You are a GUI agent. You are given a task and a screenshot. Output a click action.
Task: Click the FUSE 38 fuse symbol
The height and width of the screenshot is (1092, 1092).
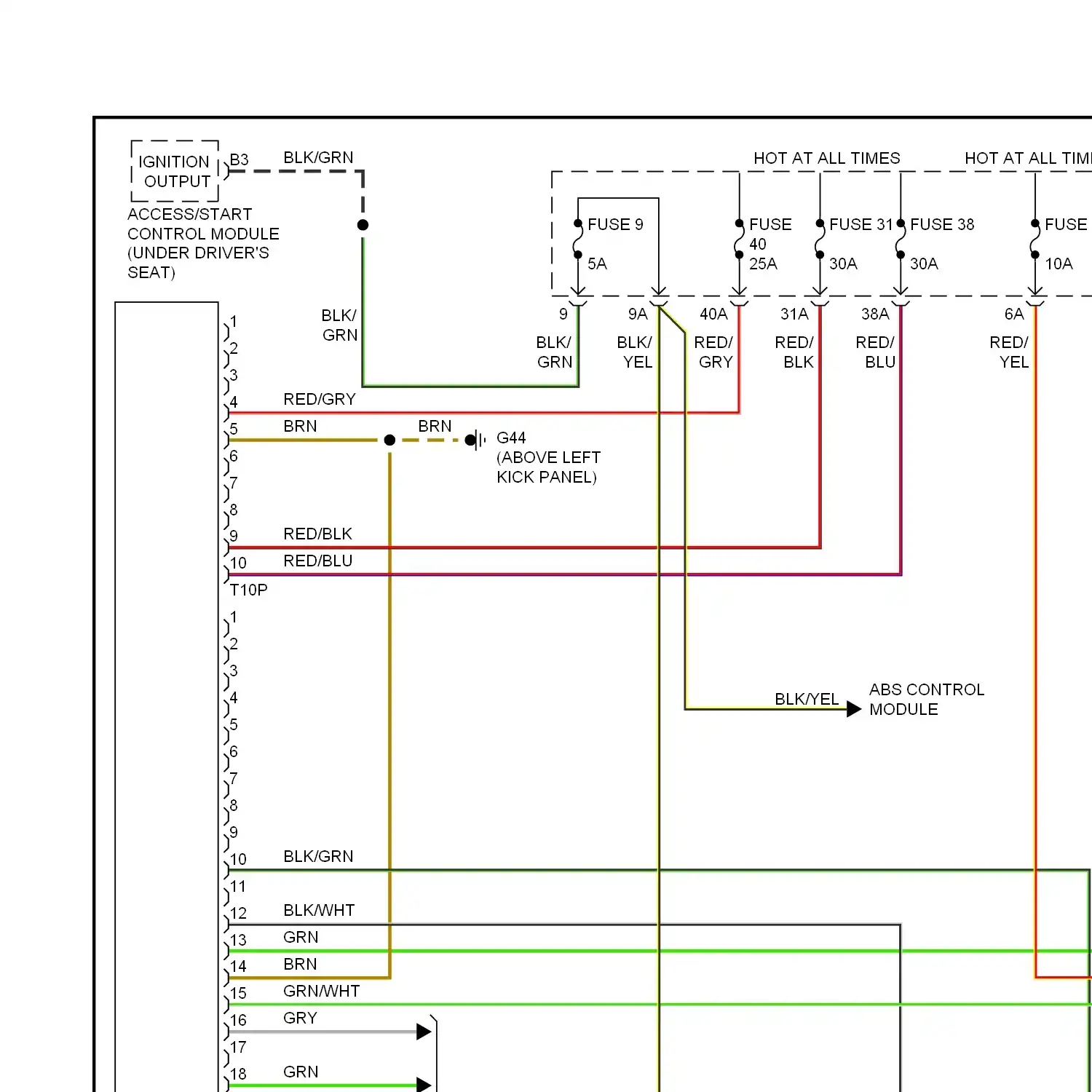(900, 239)
